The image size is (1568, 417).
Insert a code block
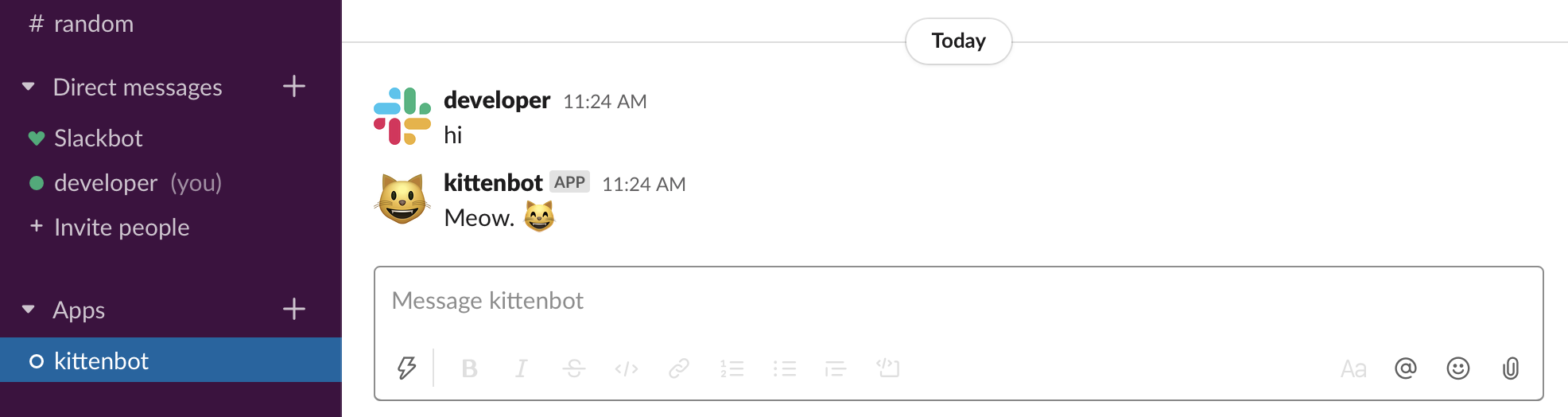click(888, 368)
